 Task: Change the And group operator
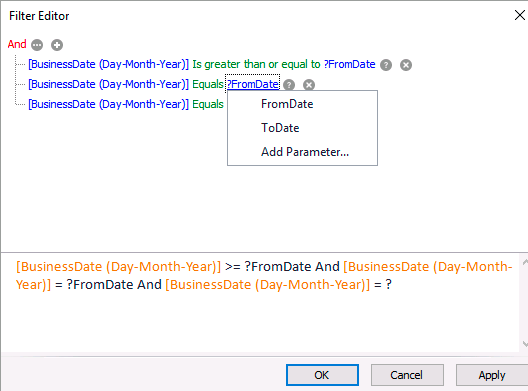point(17,44)
